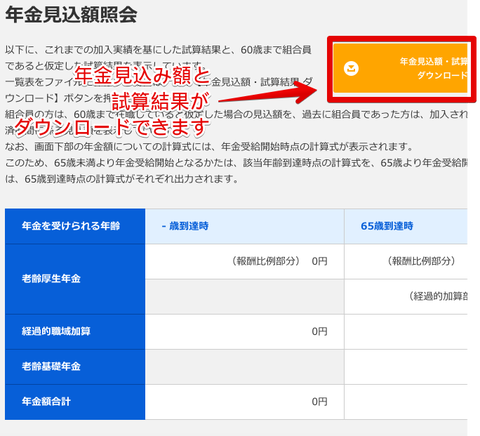
Task: Click （報酬比例部分） under 65歳到達時
Action: click(421, 261)
